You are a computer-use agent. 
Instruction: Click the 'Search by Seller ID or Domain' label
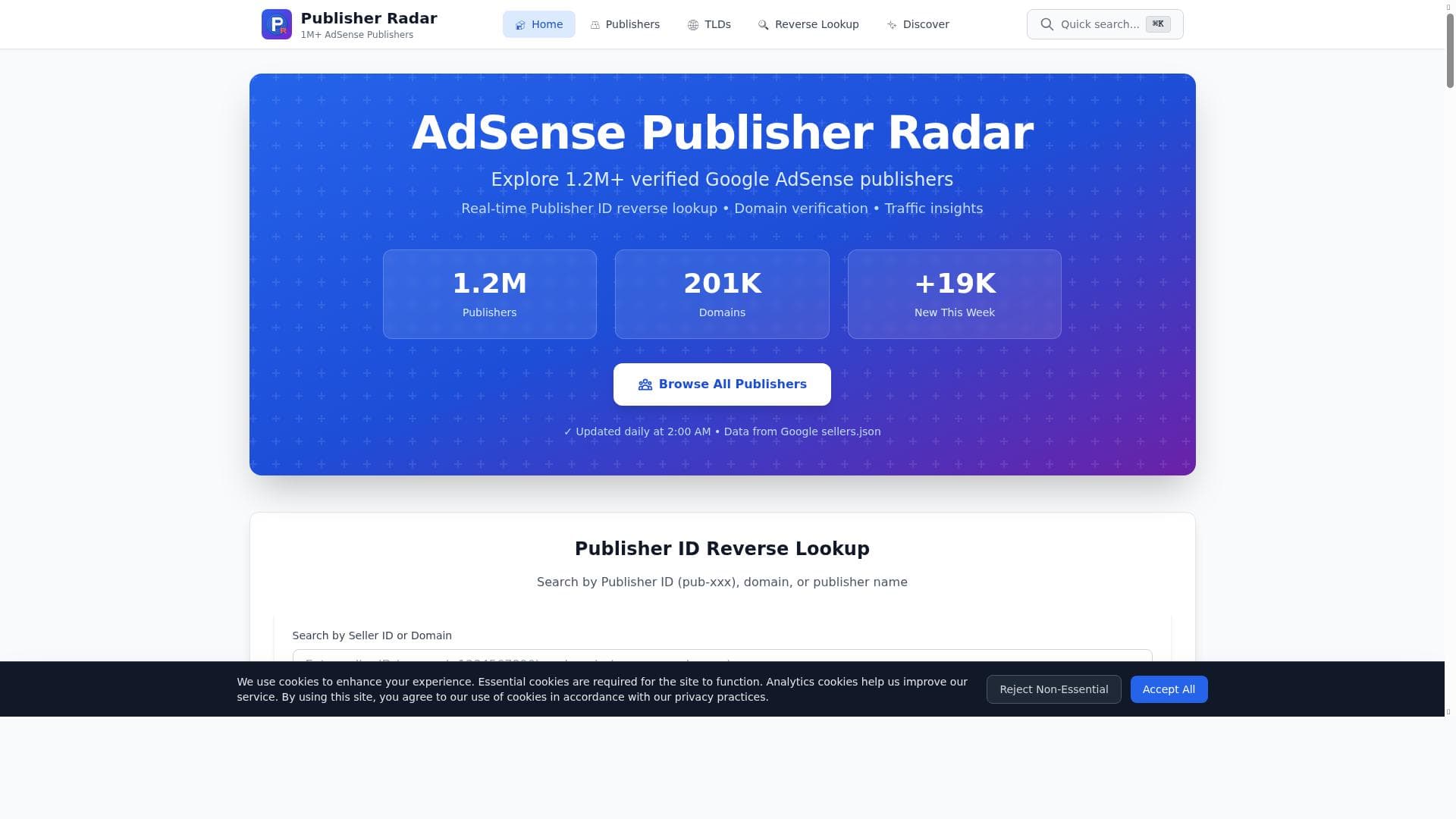point(372,635)
